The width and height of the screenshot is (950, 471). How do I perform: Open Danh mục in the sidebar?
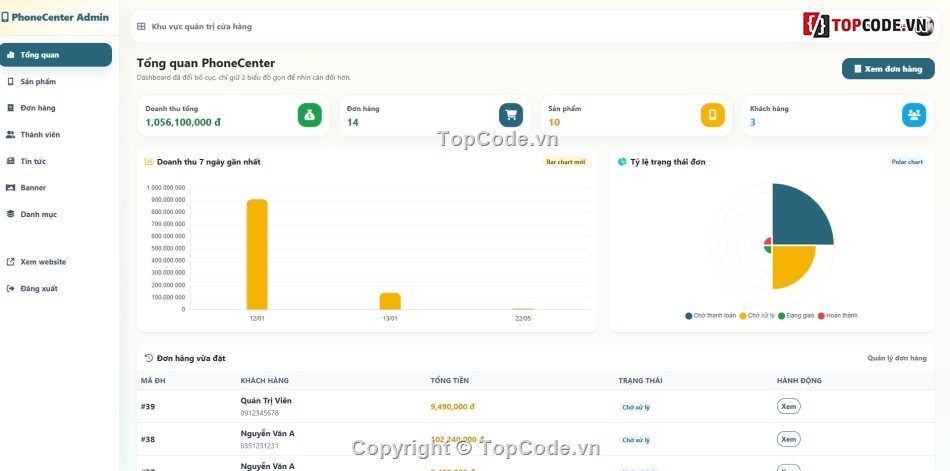pos(56,214)
